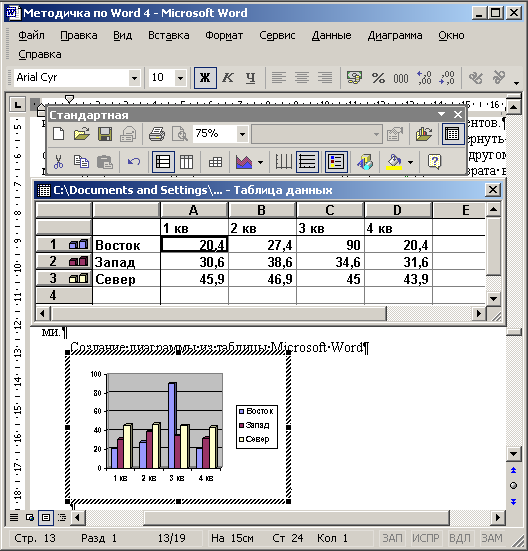The width and height of the screenshot is (528, 551).
Task: Toggle the View Datasheet button
Action: click(452, 134)
